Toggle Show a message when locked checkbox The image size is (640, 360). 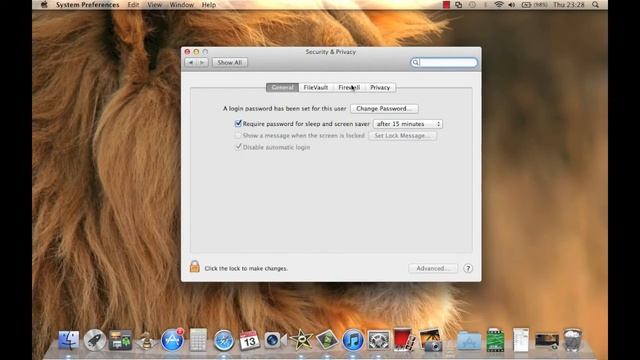click(x=238, y=135)
